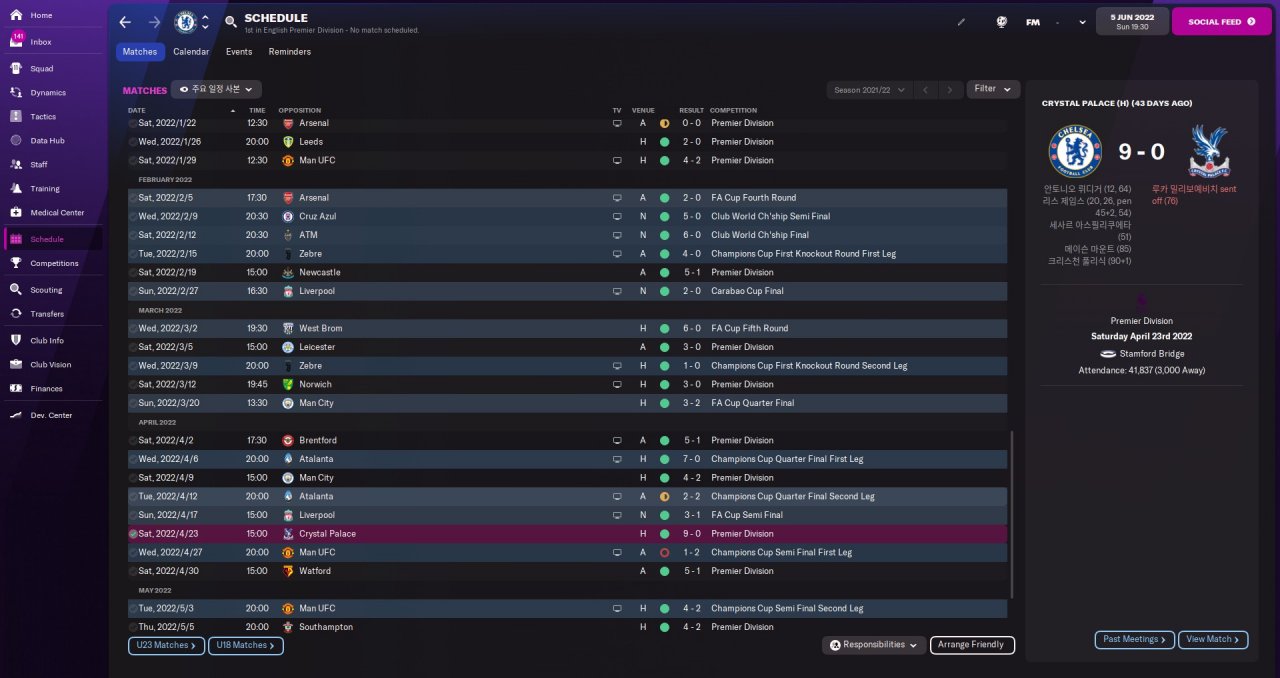Click the back navigation arrow
This screenshot has width=1280, height=678.
125,21
